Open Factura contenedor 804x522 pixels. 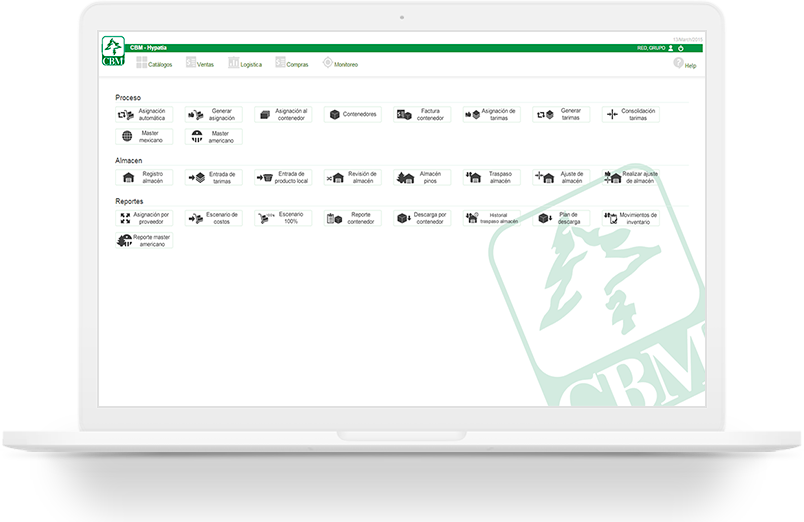pyautogui.click(x=422, y=114)
